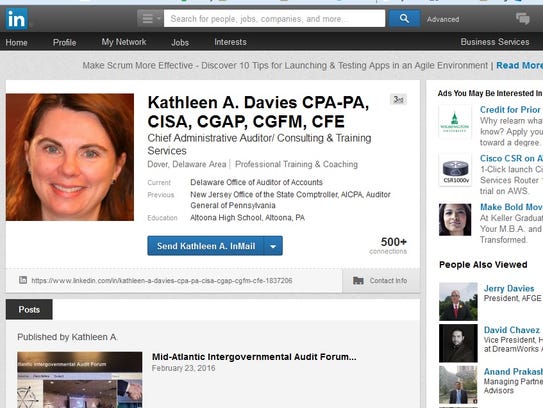Click Altoona High School education entry
This screenshot has height=408, width=543.
[x=247, y=218]
